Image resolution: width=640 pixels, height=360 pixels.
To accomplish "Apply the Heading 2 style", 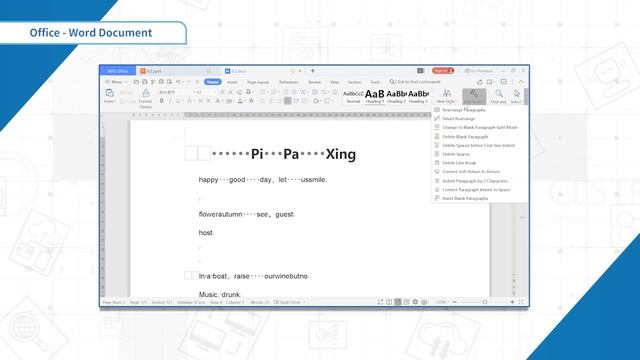I will pyautogui.click(x=396, y=97).
